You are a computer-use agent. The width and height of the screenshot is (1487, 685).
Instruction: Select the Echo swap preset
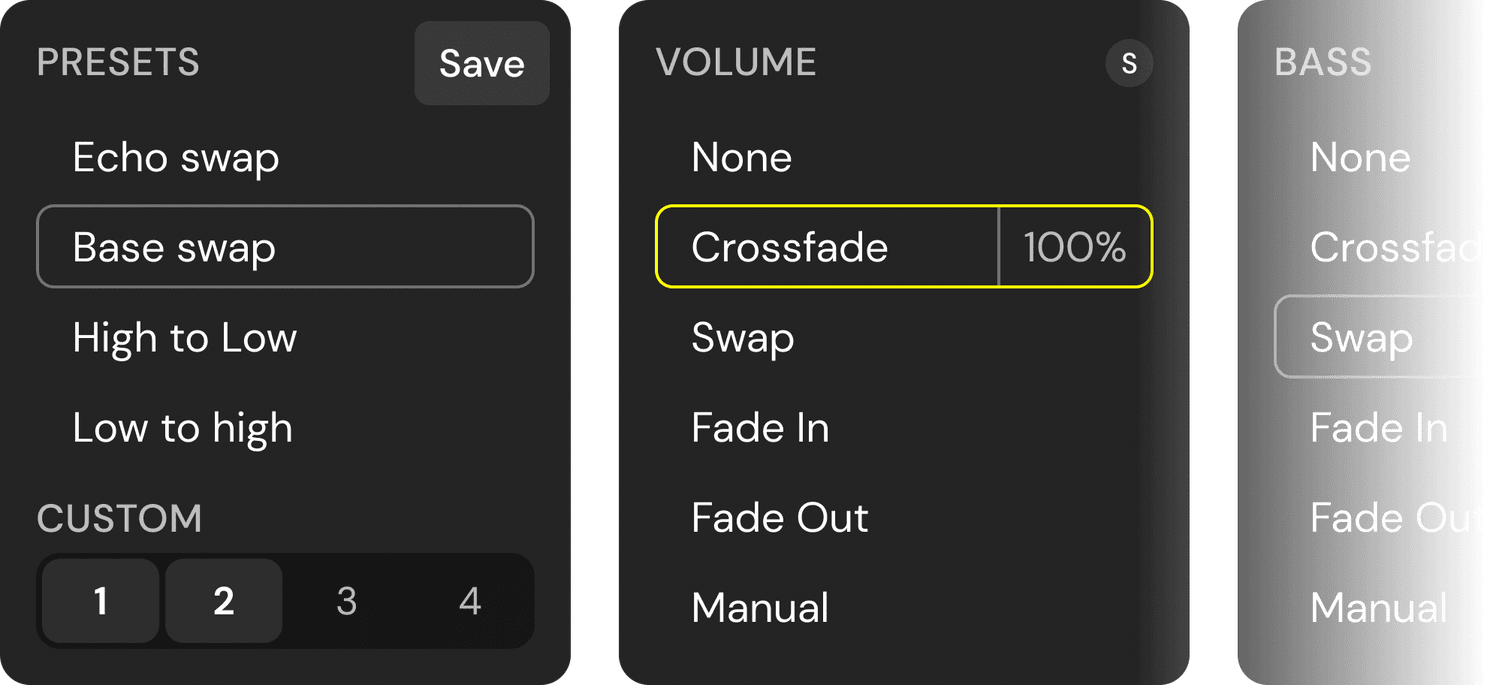click(x=176, y=157)
